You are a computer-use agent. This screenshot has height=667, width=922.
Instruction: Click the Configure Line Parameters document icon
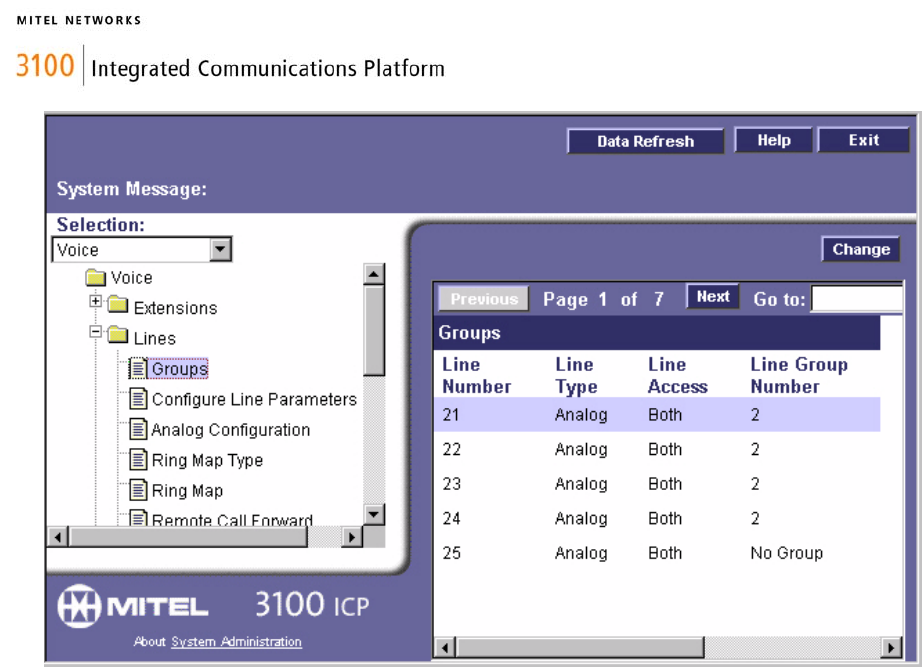tap(138, 399)
